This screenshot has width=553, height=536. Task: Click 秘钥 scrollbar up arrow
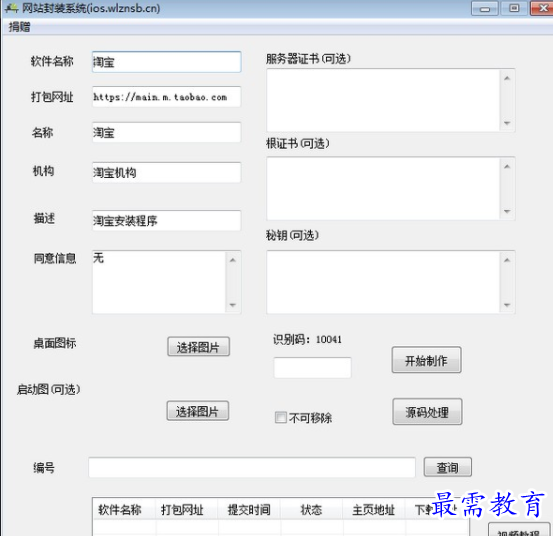click(507, 260)
